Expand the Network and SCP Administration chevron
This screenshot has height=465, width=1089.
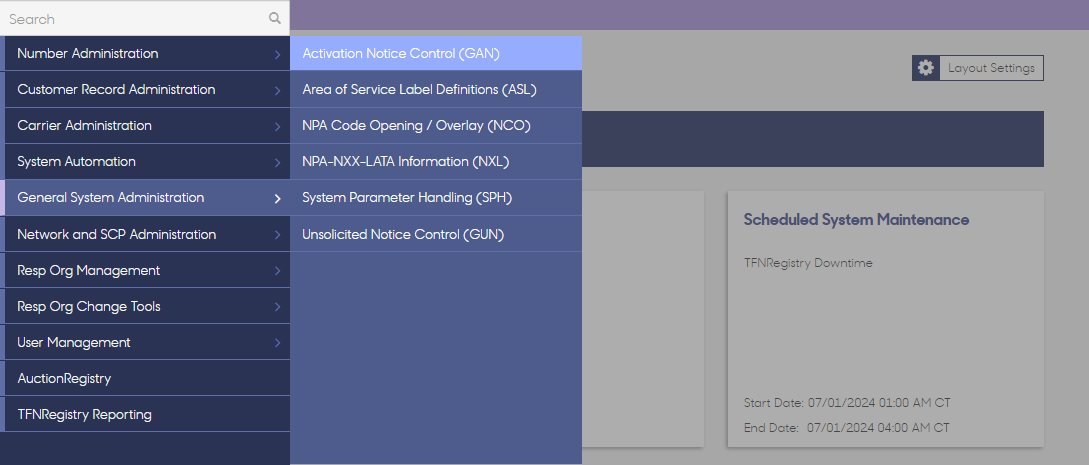pyautogui.click(x=277, y=235)
